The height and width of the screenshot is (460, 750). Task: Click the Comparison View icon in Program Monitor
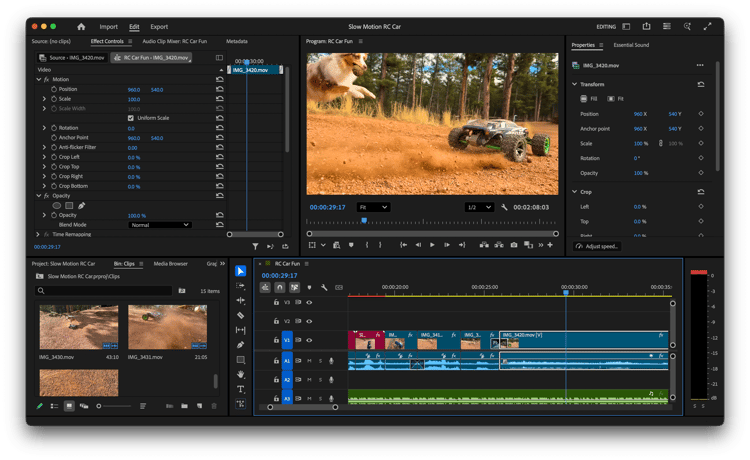click(x=528, y=245)
